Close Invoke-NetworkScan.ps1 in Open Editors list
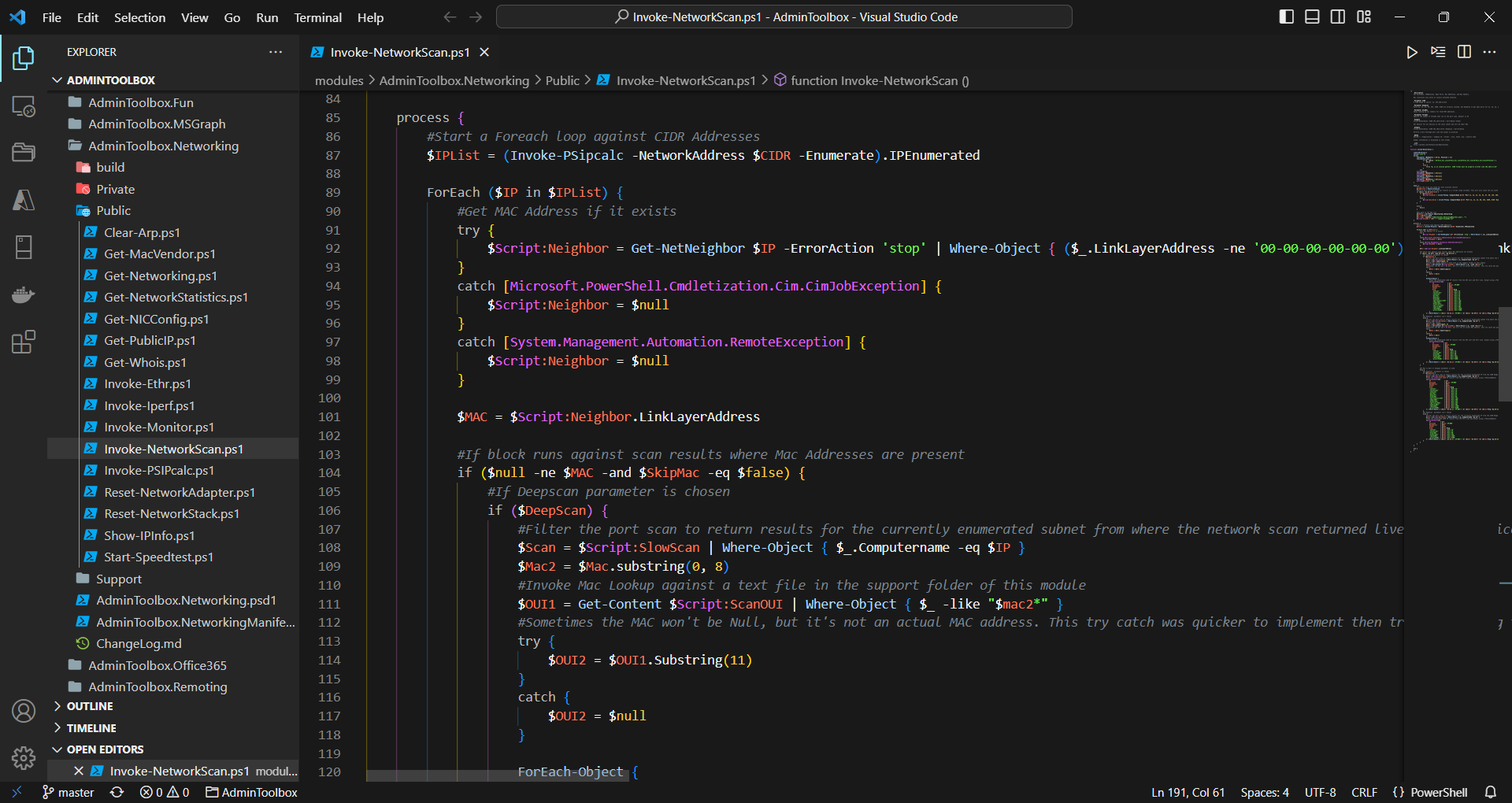1512x803 pixels. point(79,771)
